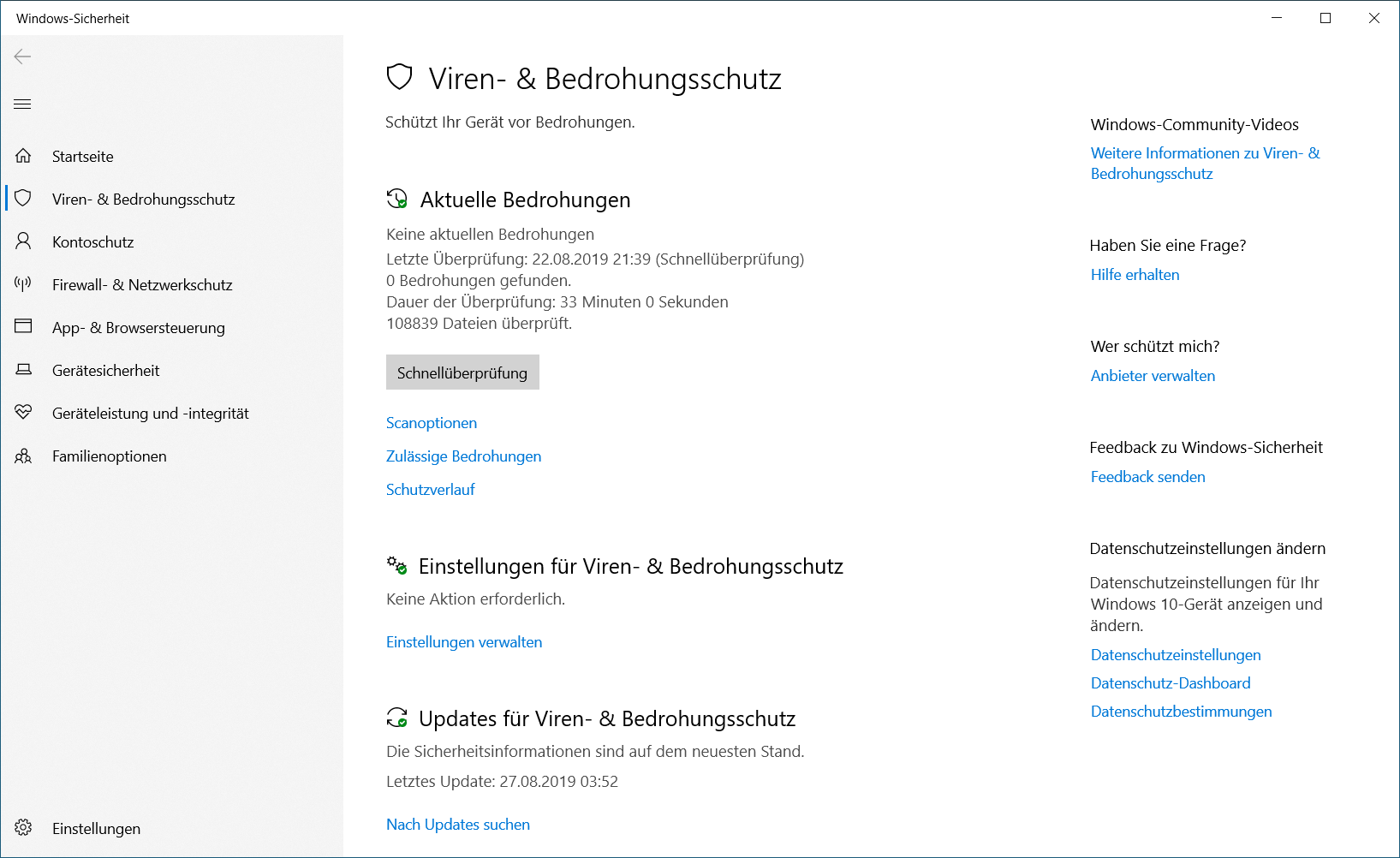This screenshot has width=1400, height=858.
Task: Open Datenschutz-Dashboard link
Action: (x=1171, y=683)
